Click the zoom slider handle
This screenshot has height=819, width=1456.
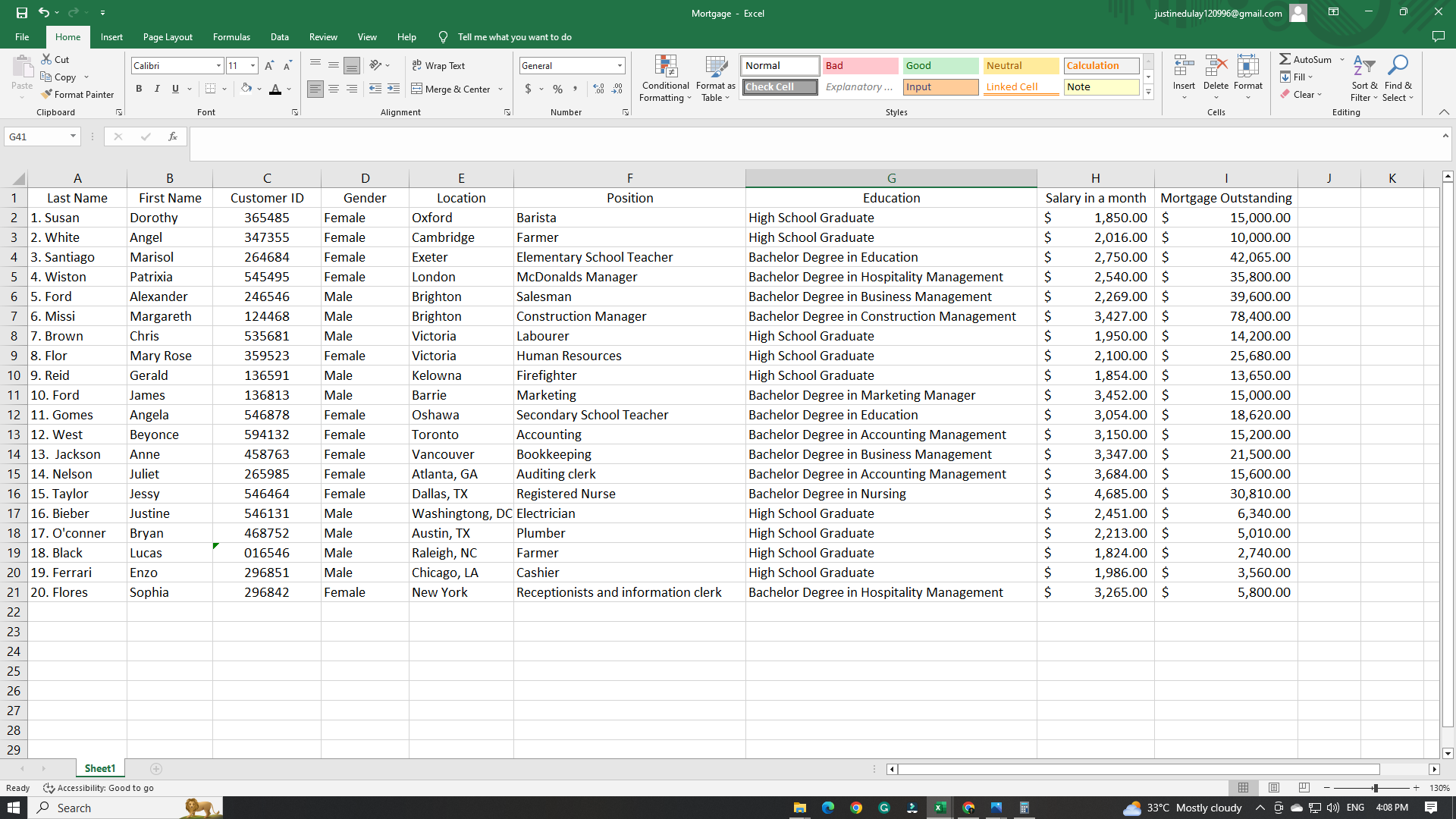click(x=1375, y=788)
